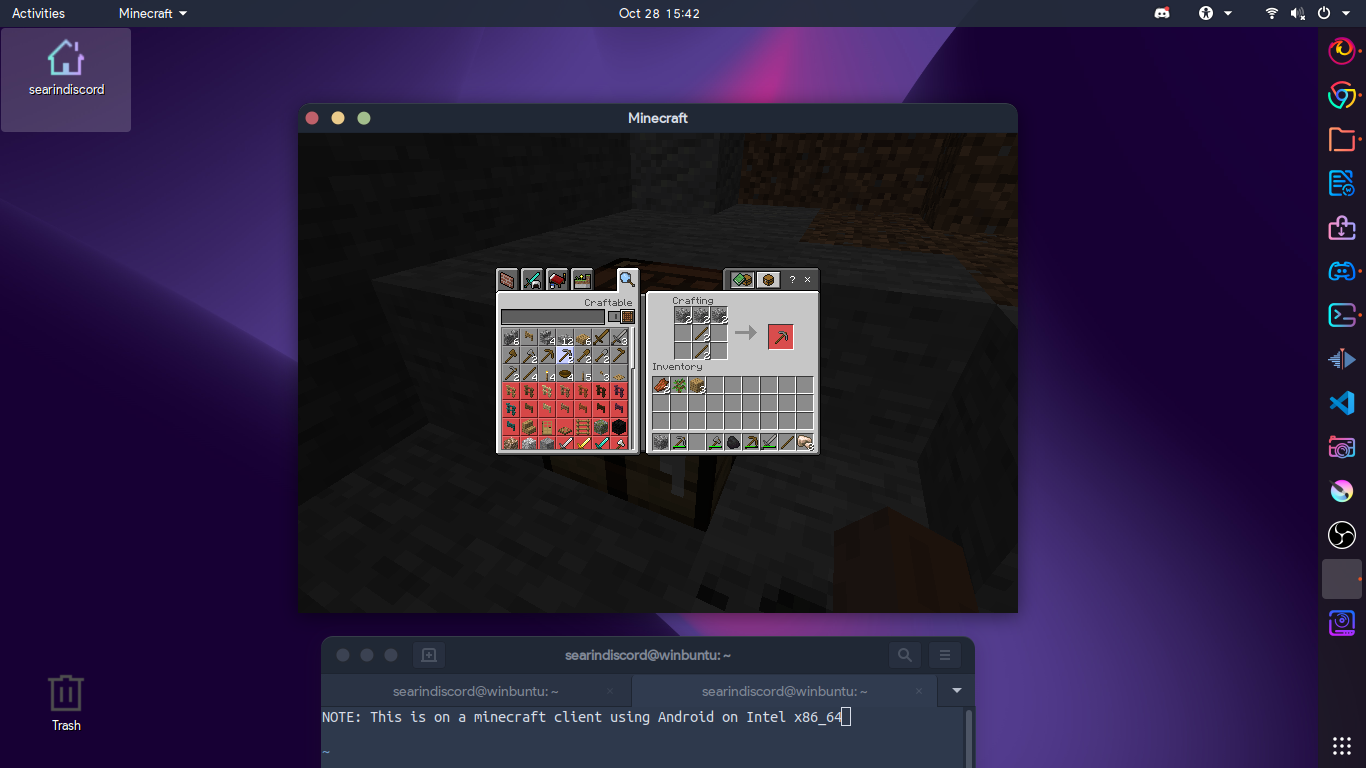Pick the oak planks recipe showing 6
Screen dimensions: 1366x768
point(583,338)
